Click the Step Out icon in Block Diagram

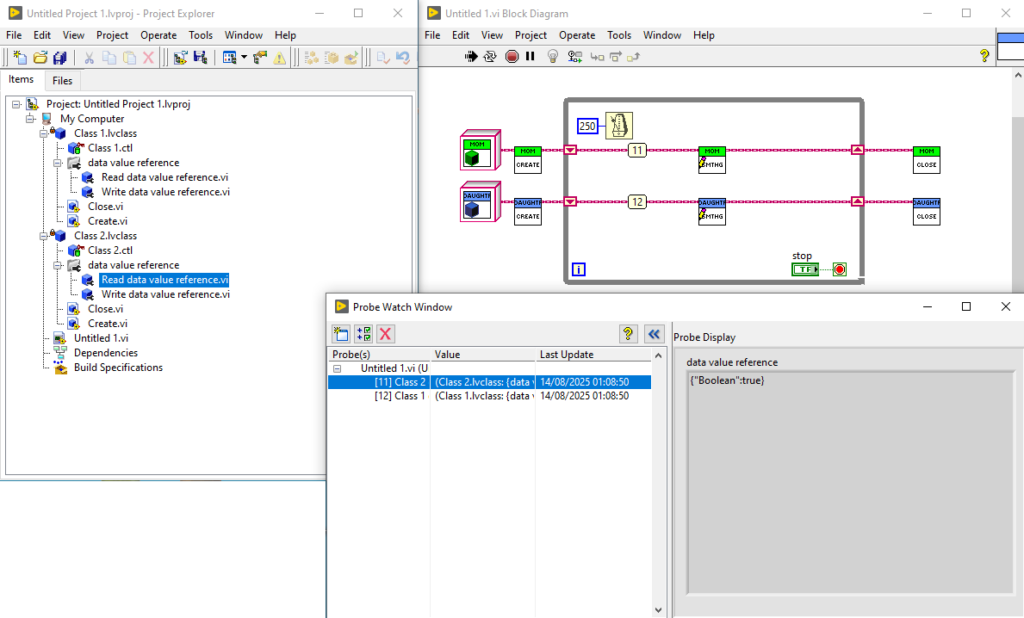pos(633,57)
